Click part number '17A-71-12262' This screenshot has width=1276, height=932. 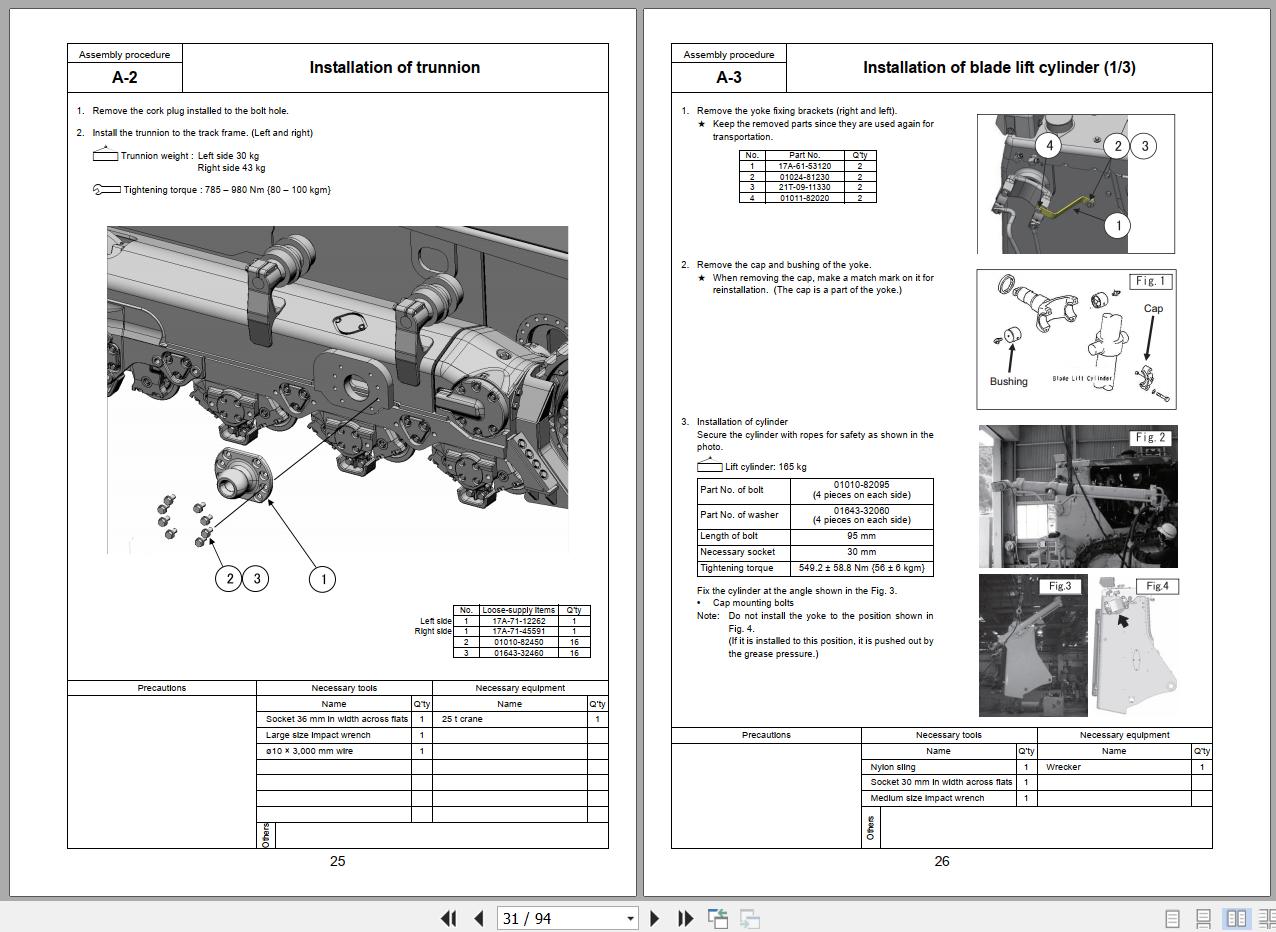(x=518, y=621)
